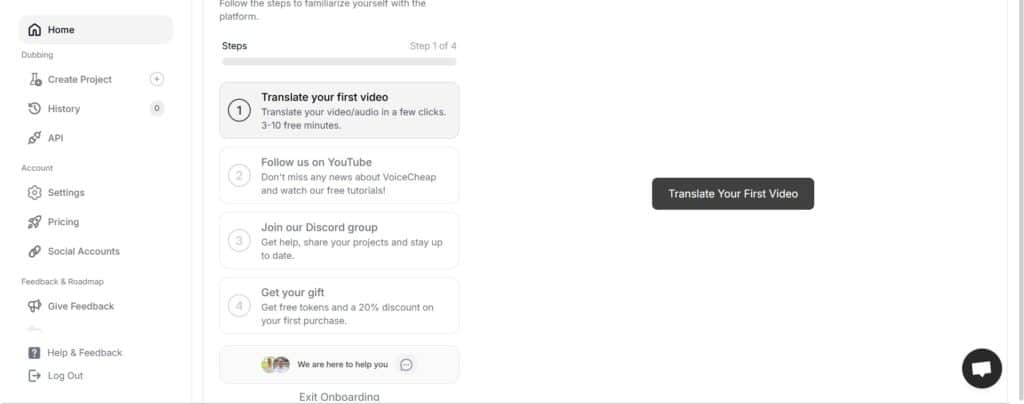Click the Help & Feedback question icon
This screenshot has width=1024, height=404.
pyautogui.click(x=35, y=353)
